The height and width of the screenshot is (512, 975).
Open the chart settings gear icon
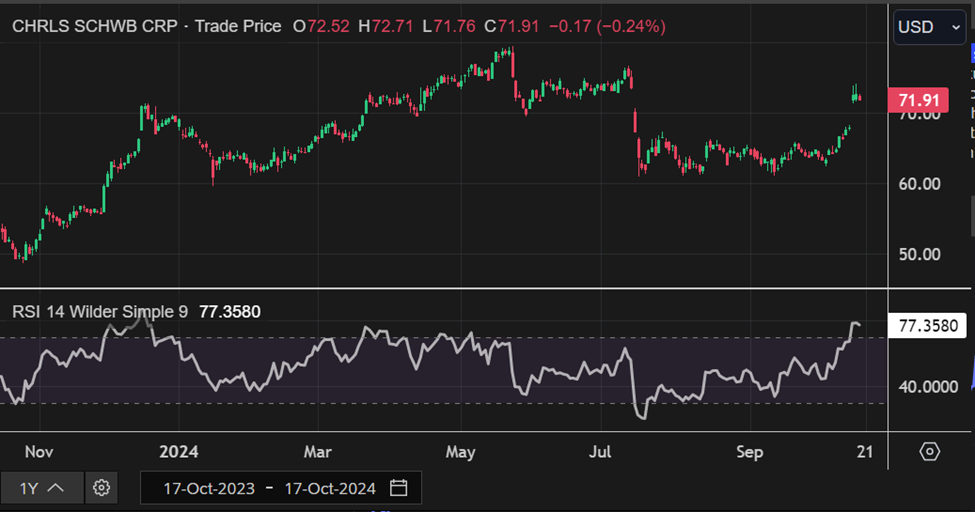point(101,488)
